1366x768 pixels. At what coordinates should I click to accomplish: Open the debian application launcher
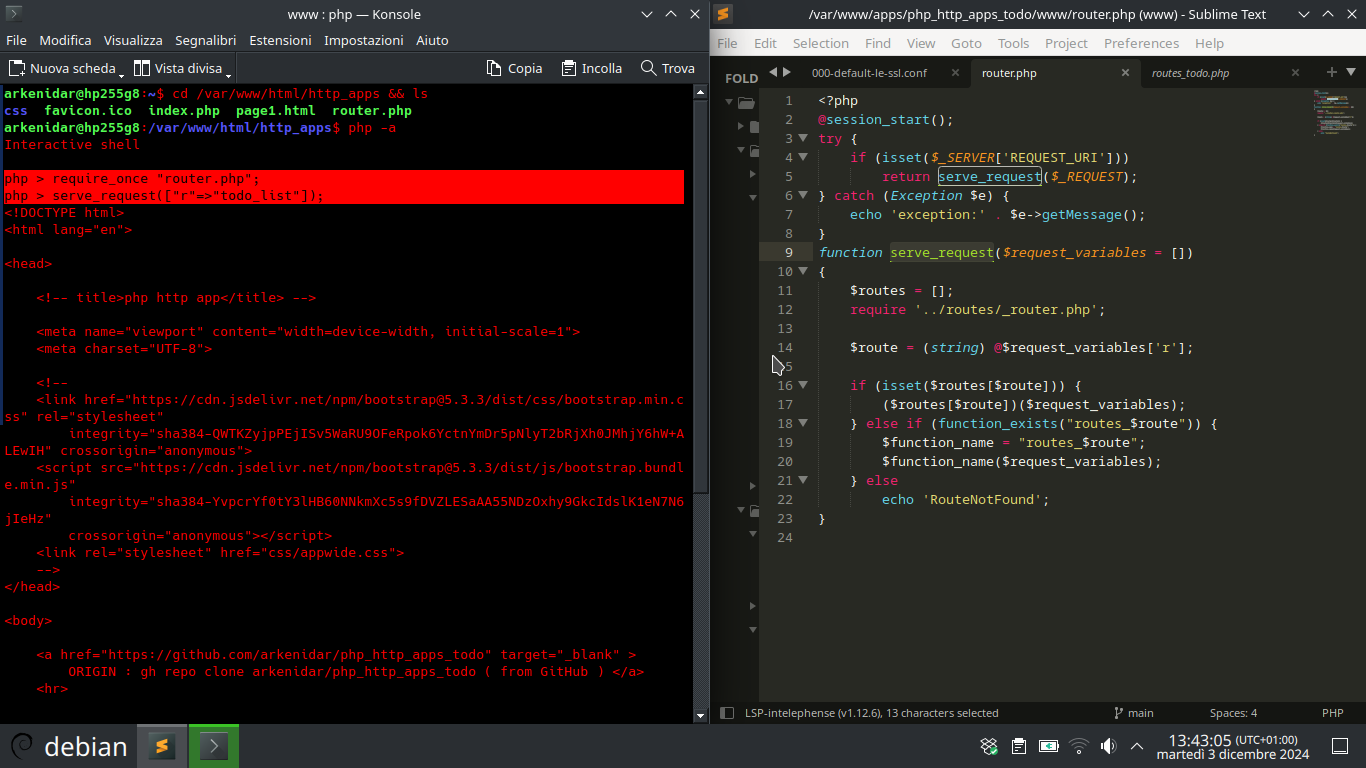tap(69, 746)
